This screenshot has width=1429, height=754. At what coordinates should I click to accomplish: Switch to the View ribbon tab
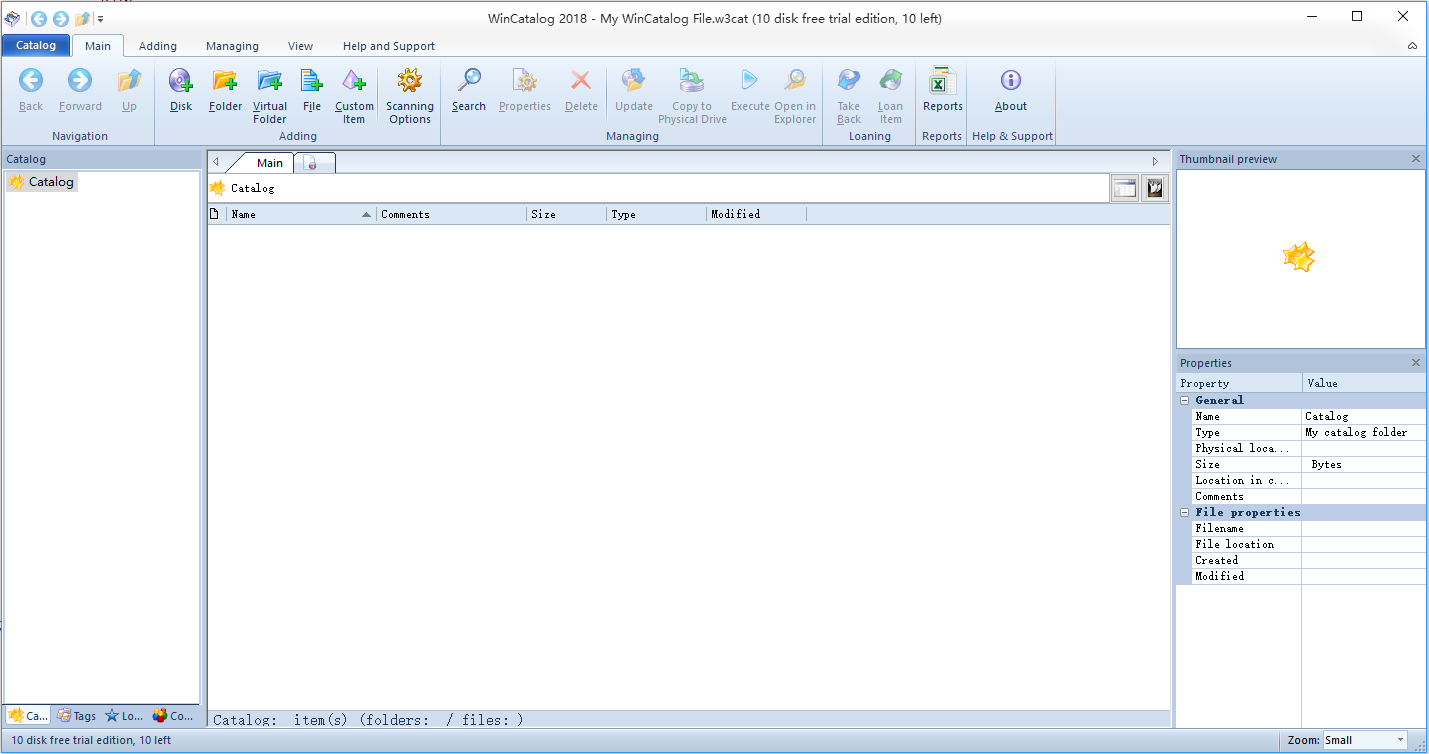coord(300,46)
